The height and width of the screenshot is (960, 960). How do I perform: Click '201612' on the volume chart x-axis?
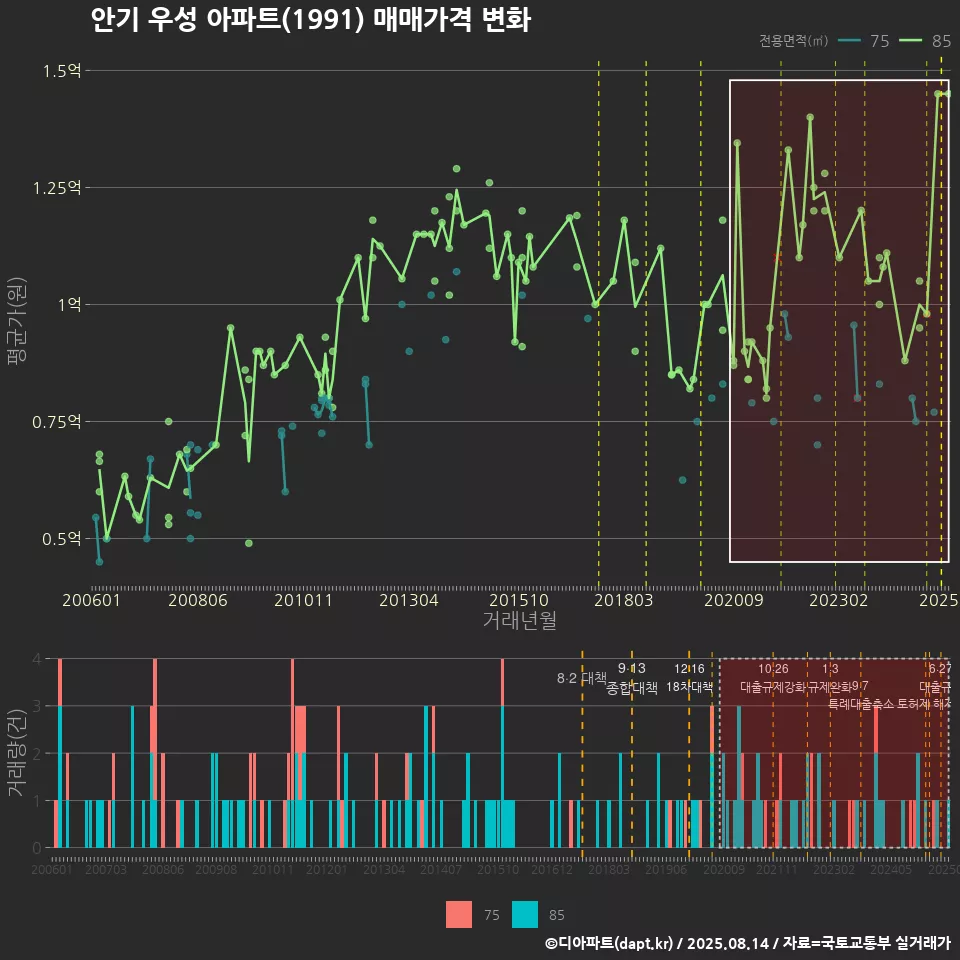point(552,869)
